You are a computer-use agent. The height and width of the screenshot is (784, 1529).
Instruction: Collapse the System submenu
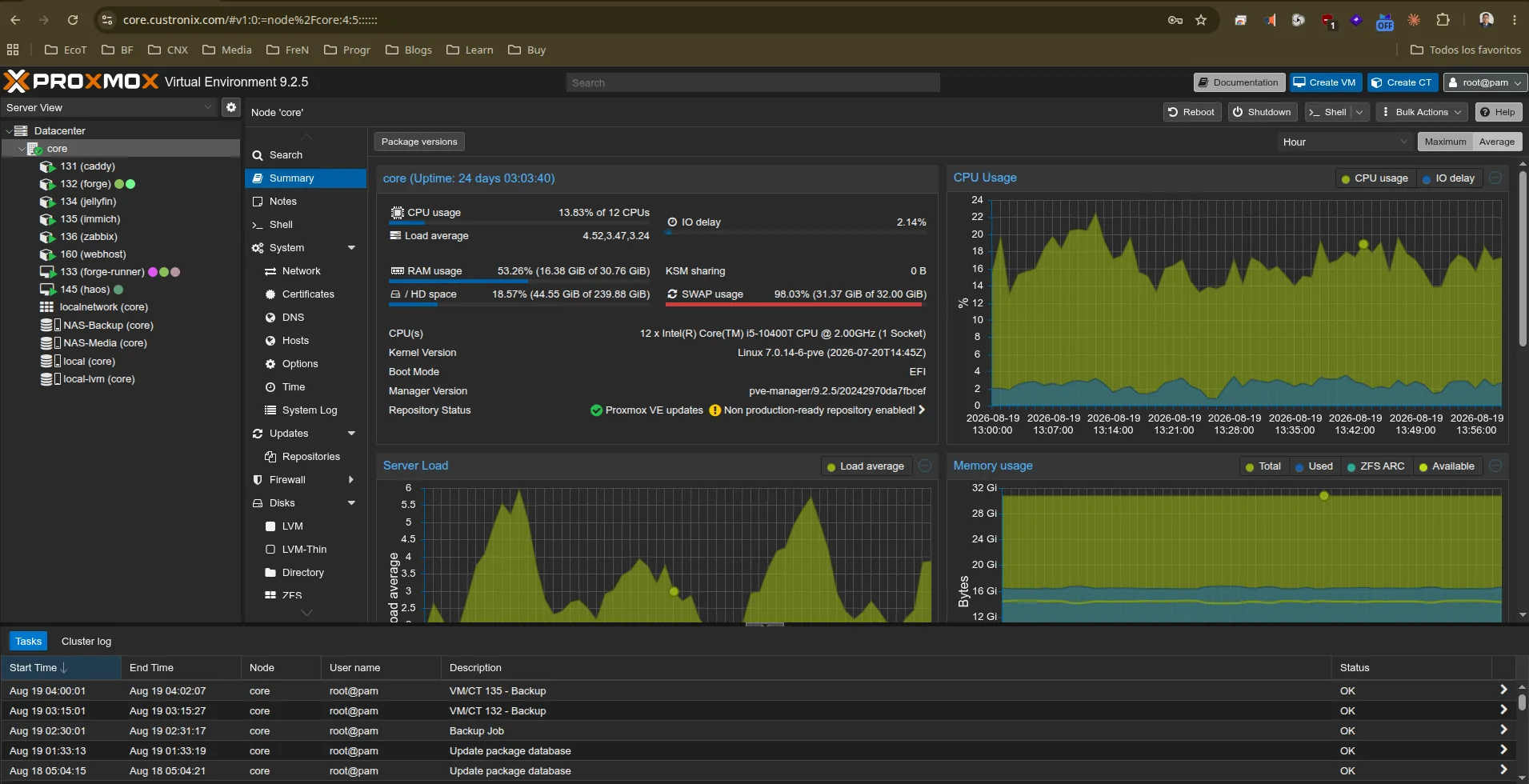351,248
